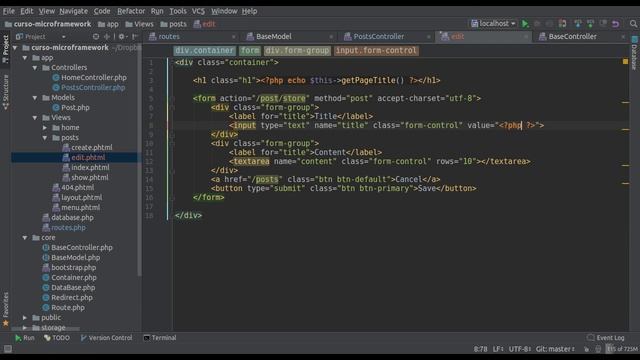The height and width of the screenshot is (360, 640).
Task: Expand the public folder
Action: click(25, 318)
